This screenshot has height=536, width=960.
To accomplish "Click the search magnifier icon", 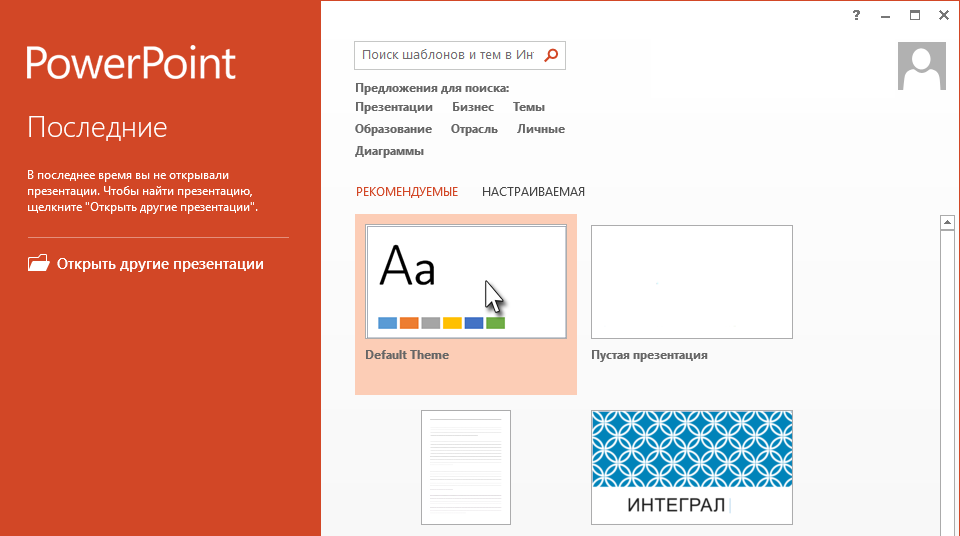I will (x=551, y=55).
